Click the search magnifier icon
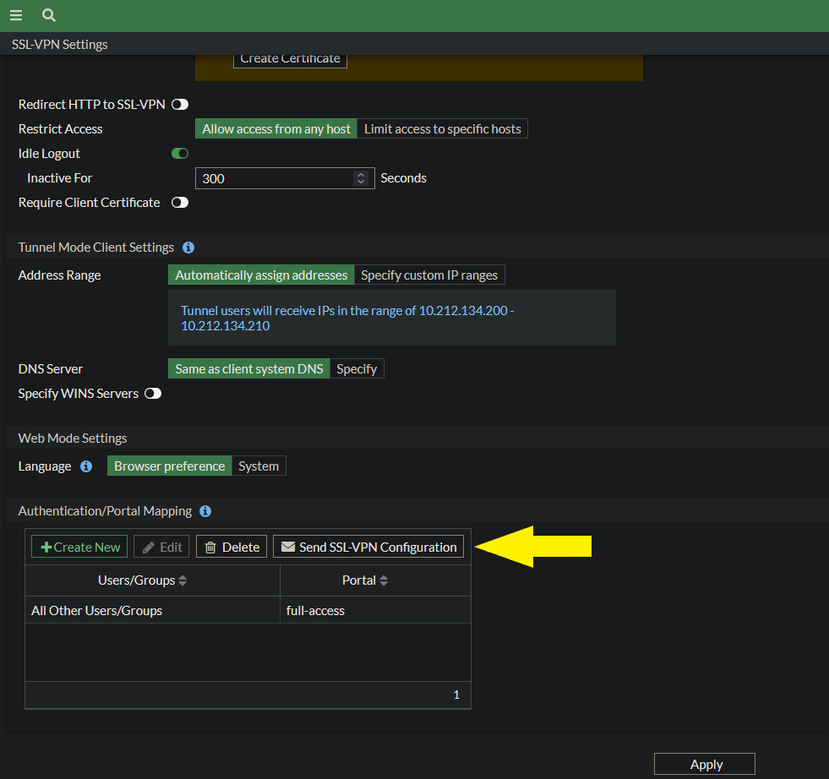829x779 pixels. tap(49, 15)
